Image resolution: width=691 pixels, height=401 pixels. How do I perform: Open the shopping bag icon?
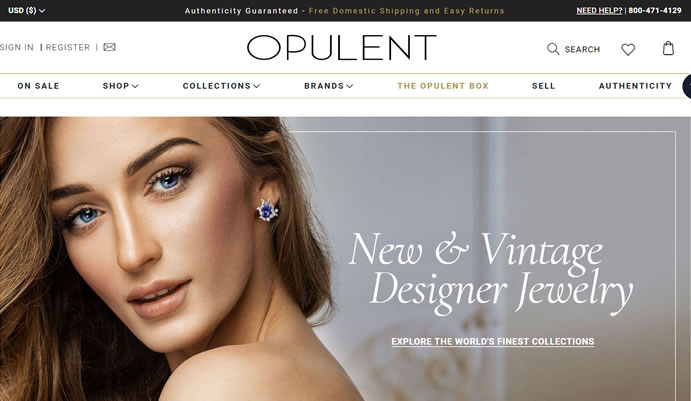click(669, 48)
